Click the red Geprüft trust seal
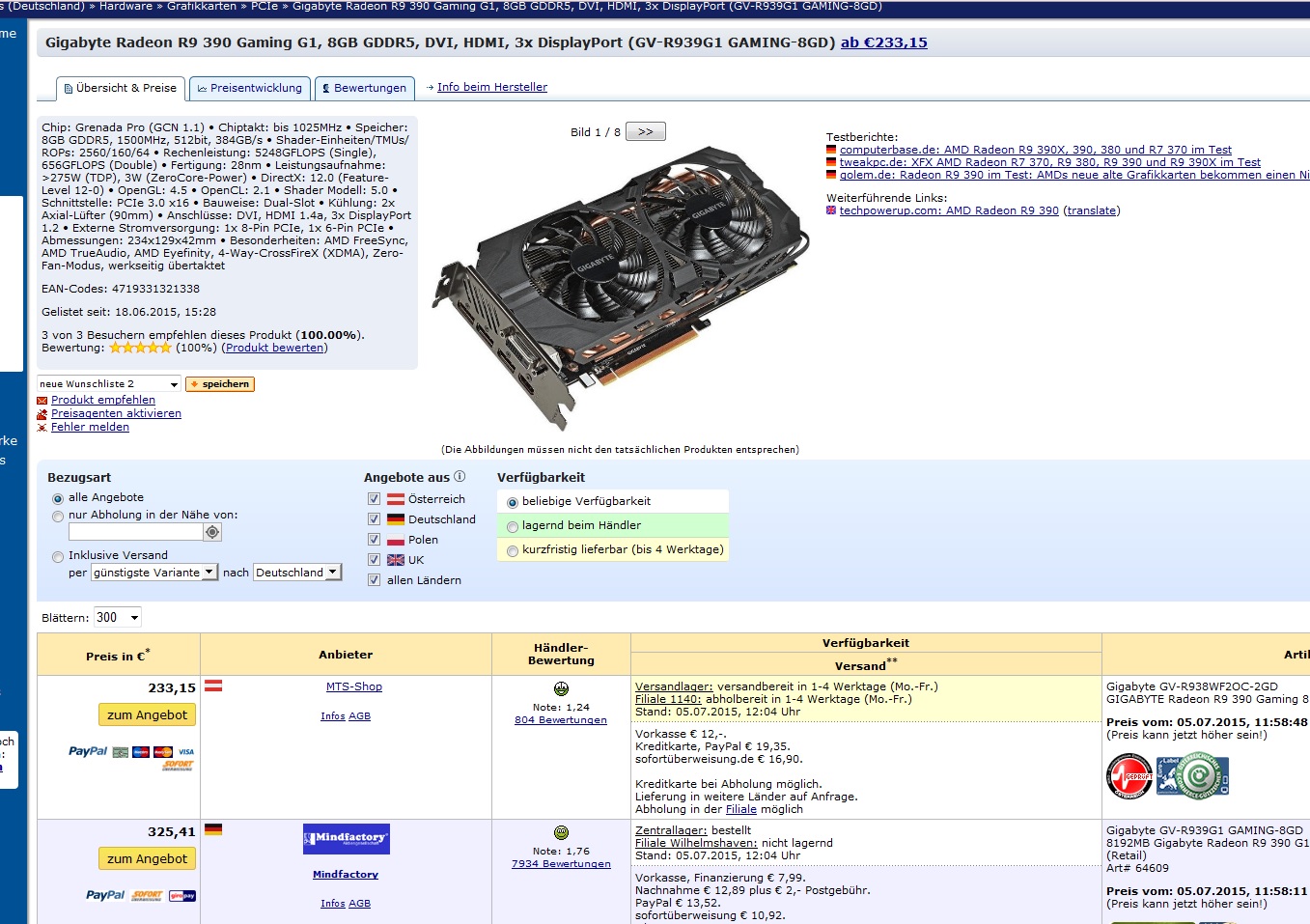 [1129, 776]
